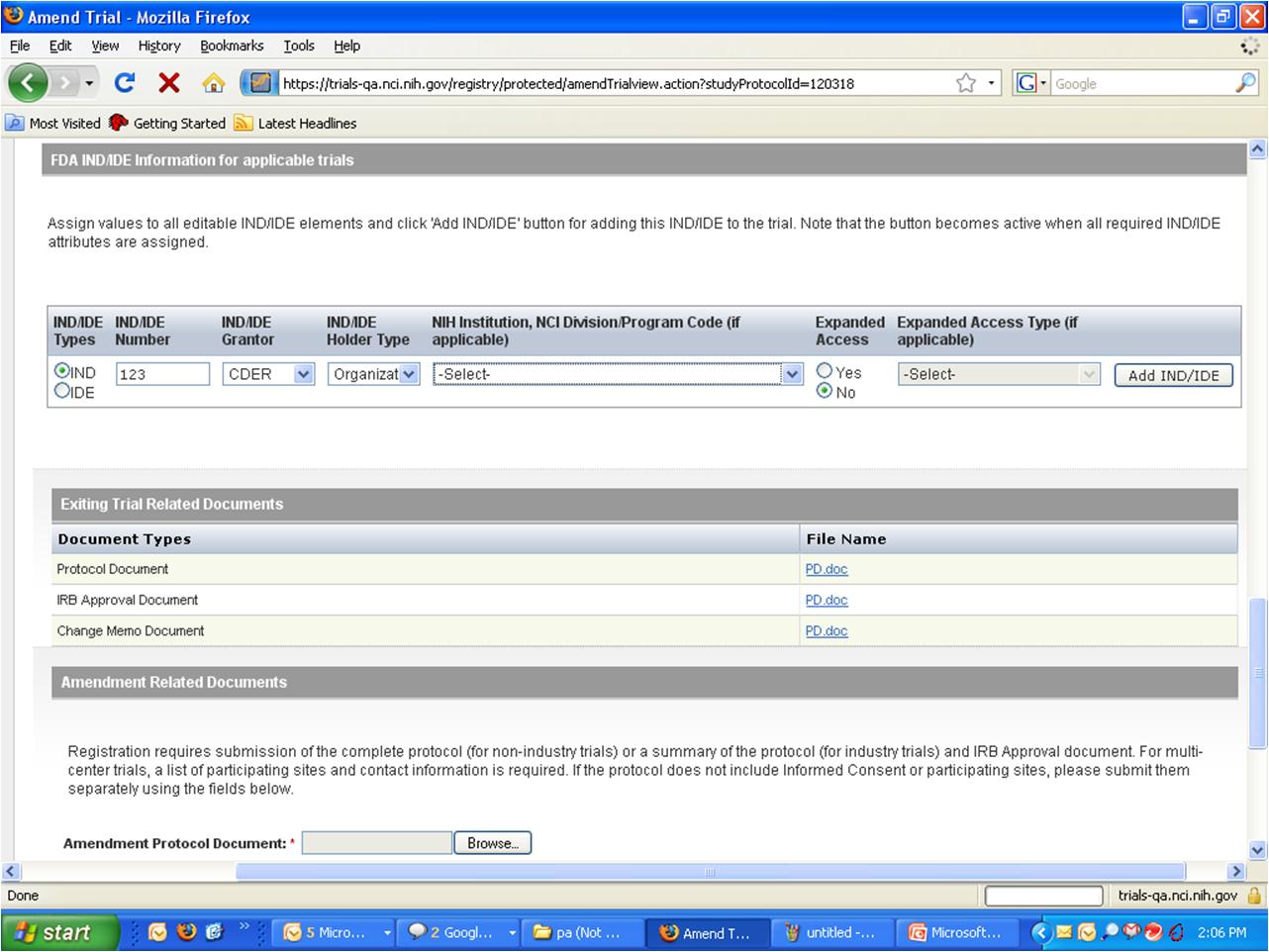Stop page loading with the red X icon
The width and height of the screenshot is (1269, 952).
[x=169, y=83]
